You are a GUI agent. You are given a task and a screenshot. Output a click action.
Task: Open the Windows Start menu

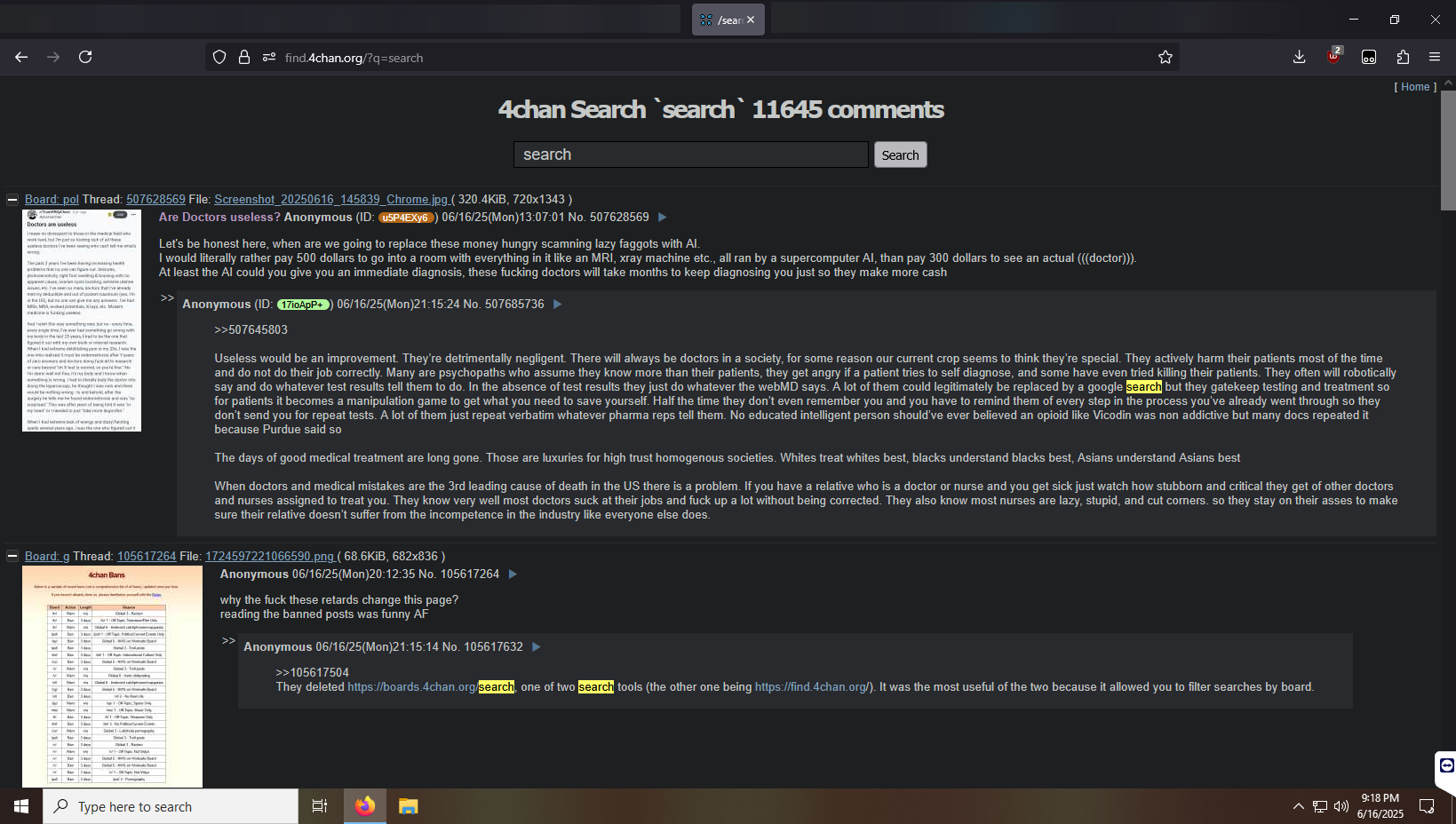[x=21, y=806]
